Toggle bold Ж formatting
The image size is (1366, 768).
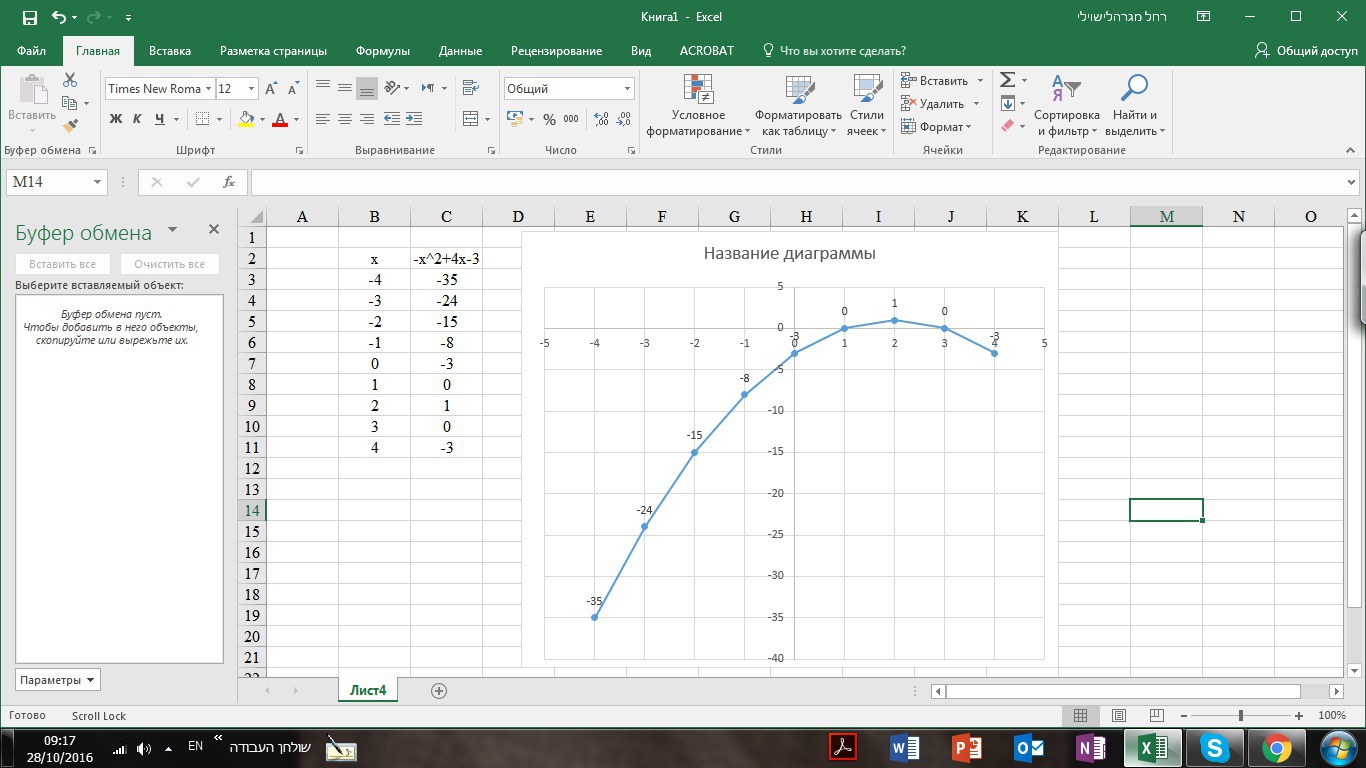(116, 119)
